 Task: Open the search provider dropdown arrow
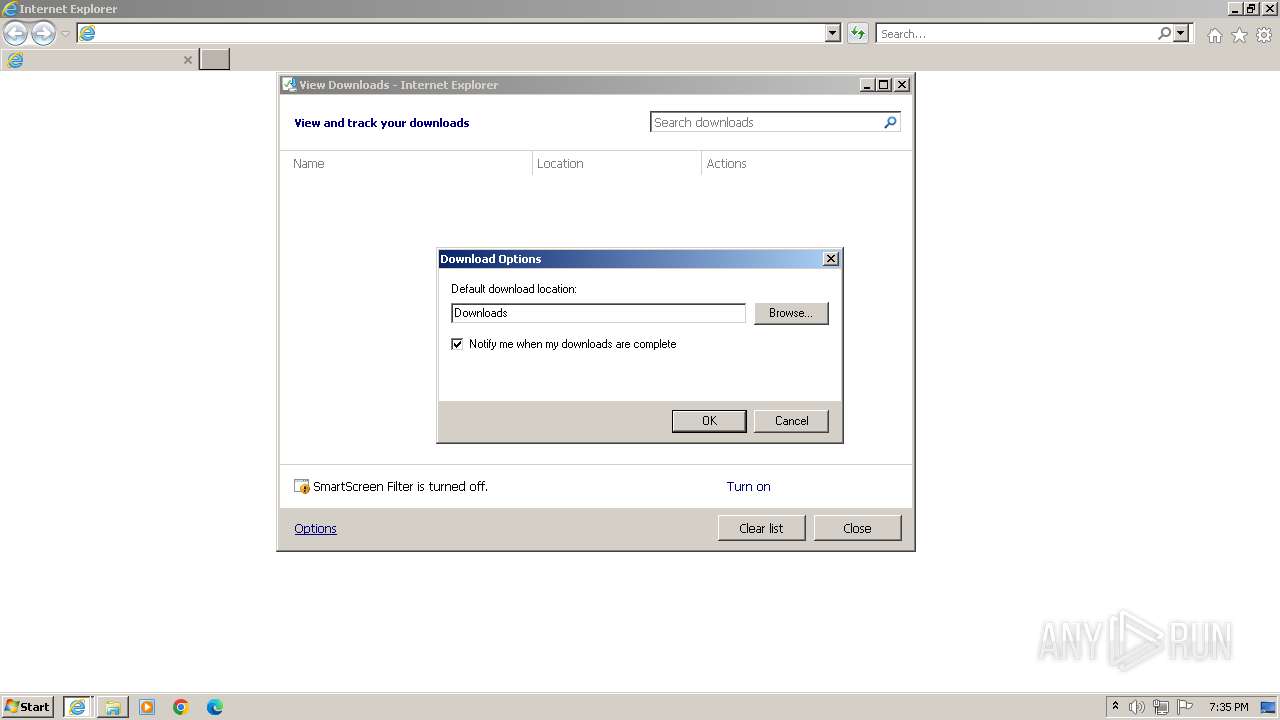tap(1181, 33)
